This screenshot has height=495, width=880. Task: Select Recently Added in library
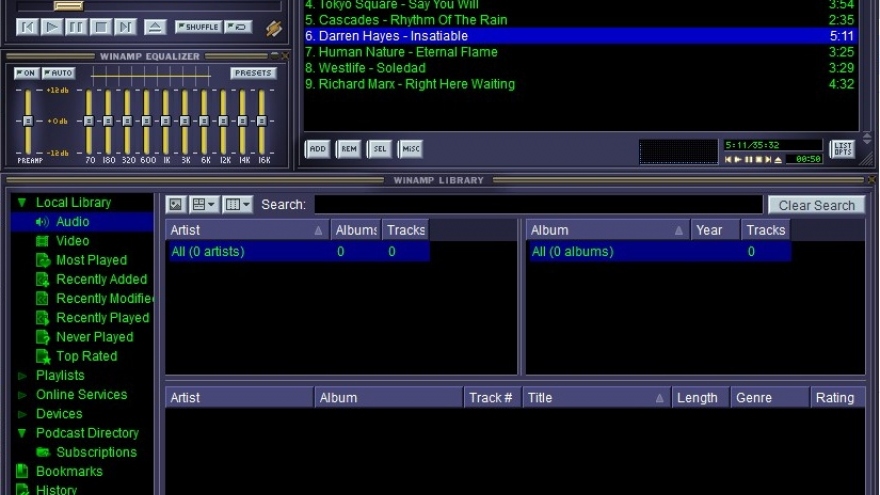click(x=101, y=280)
